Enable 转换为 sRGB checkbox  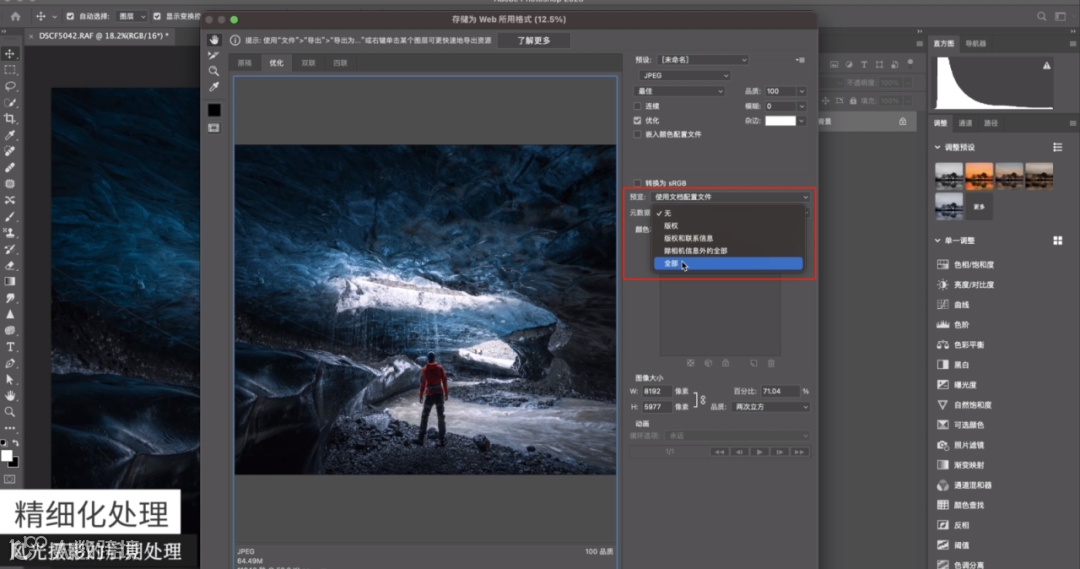click(637, 183)
